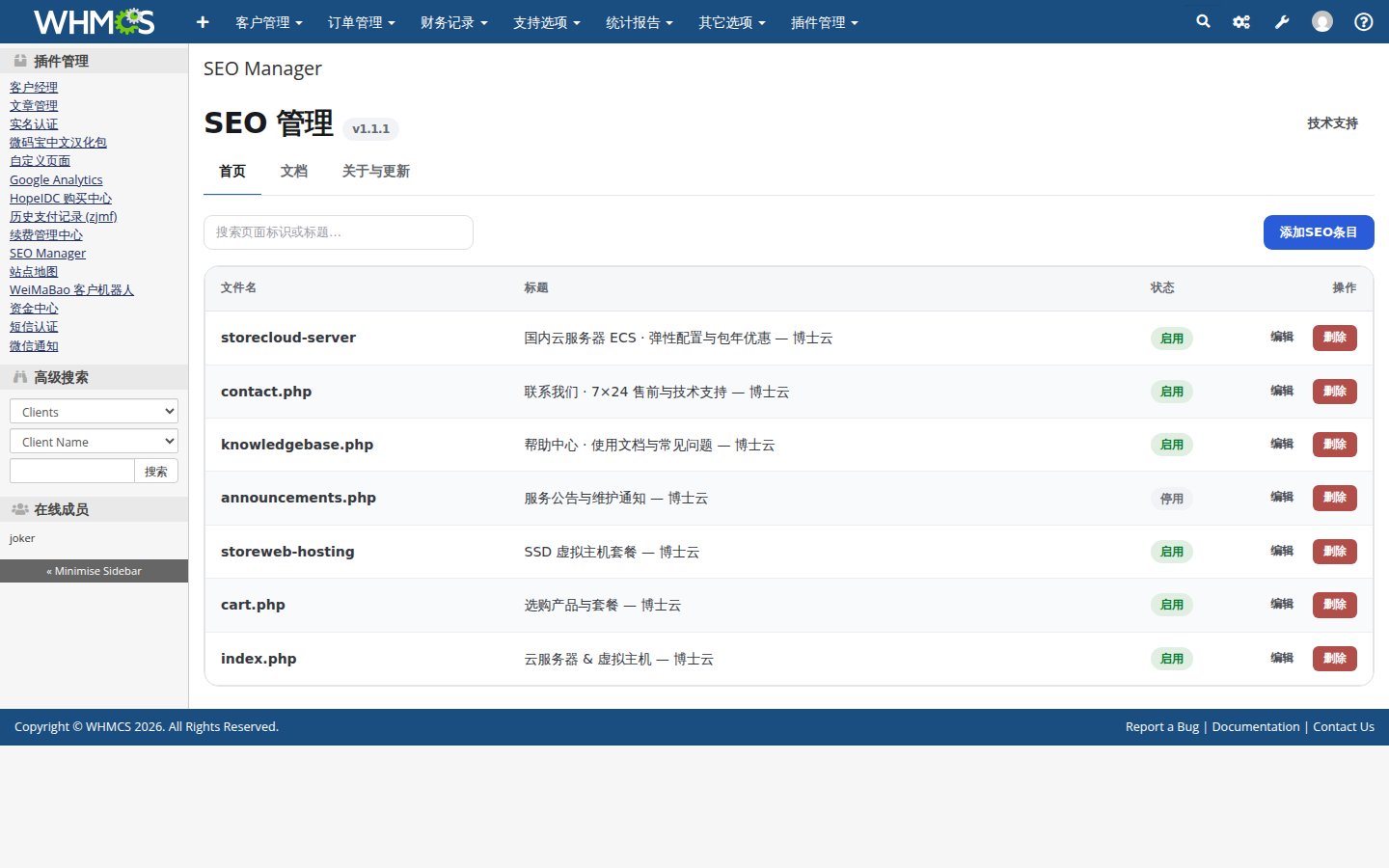Image resolution: width=1389 pixels, height=868 pixels.
Task: Open 续费管理中心 sidebar link
Action: (x=46, y=234)
